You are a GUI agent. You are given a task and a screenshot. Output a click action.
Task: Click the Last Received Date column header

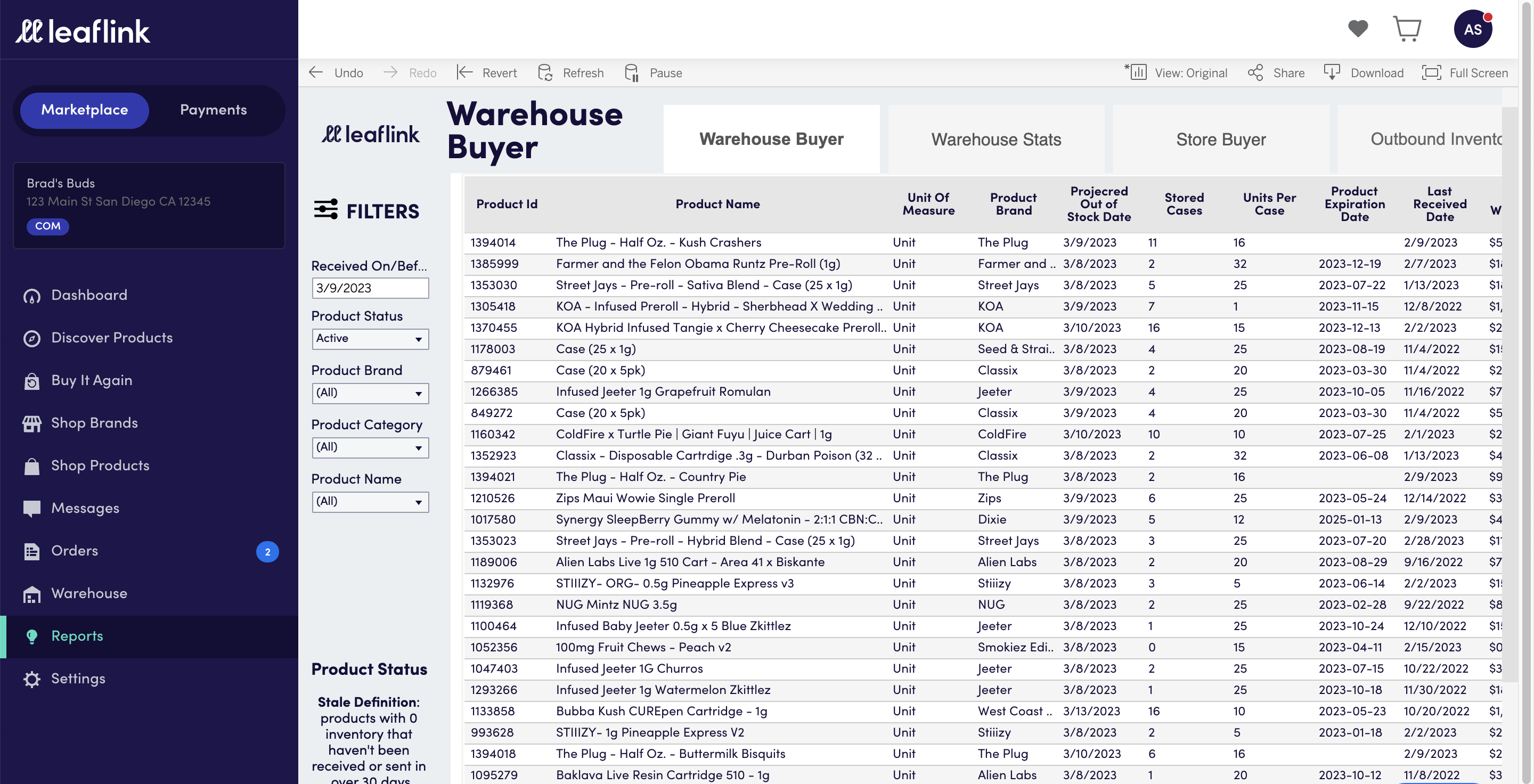[x=1439, y=204]
